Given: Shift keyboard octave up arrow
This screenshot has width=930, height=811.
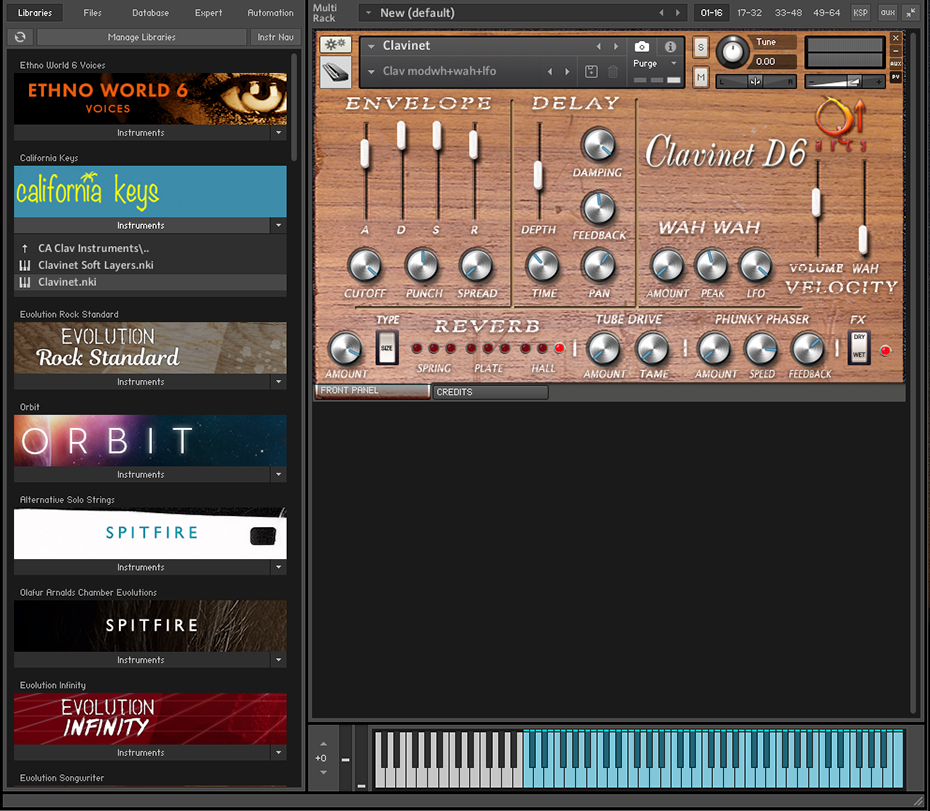Looking at the screenshot, I should (323, 743).
